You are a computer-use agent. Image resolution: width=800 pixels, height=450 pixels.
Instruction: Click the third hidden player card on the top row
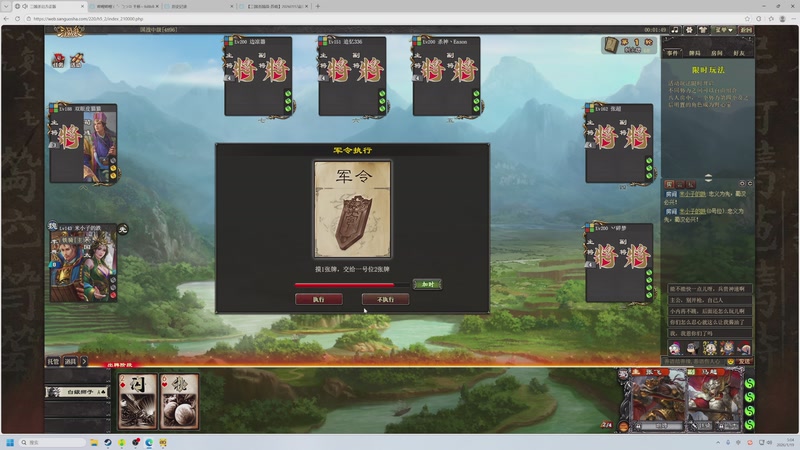coord(446,76)
